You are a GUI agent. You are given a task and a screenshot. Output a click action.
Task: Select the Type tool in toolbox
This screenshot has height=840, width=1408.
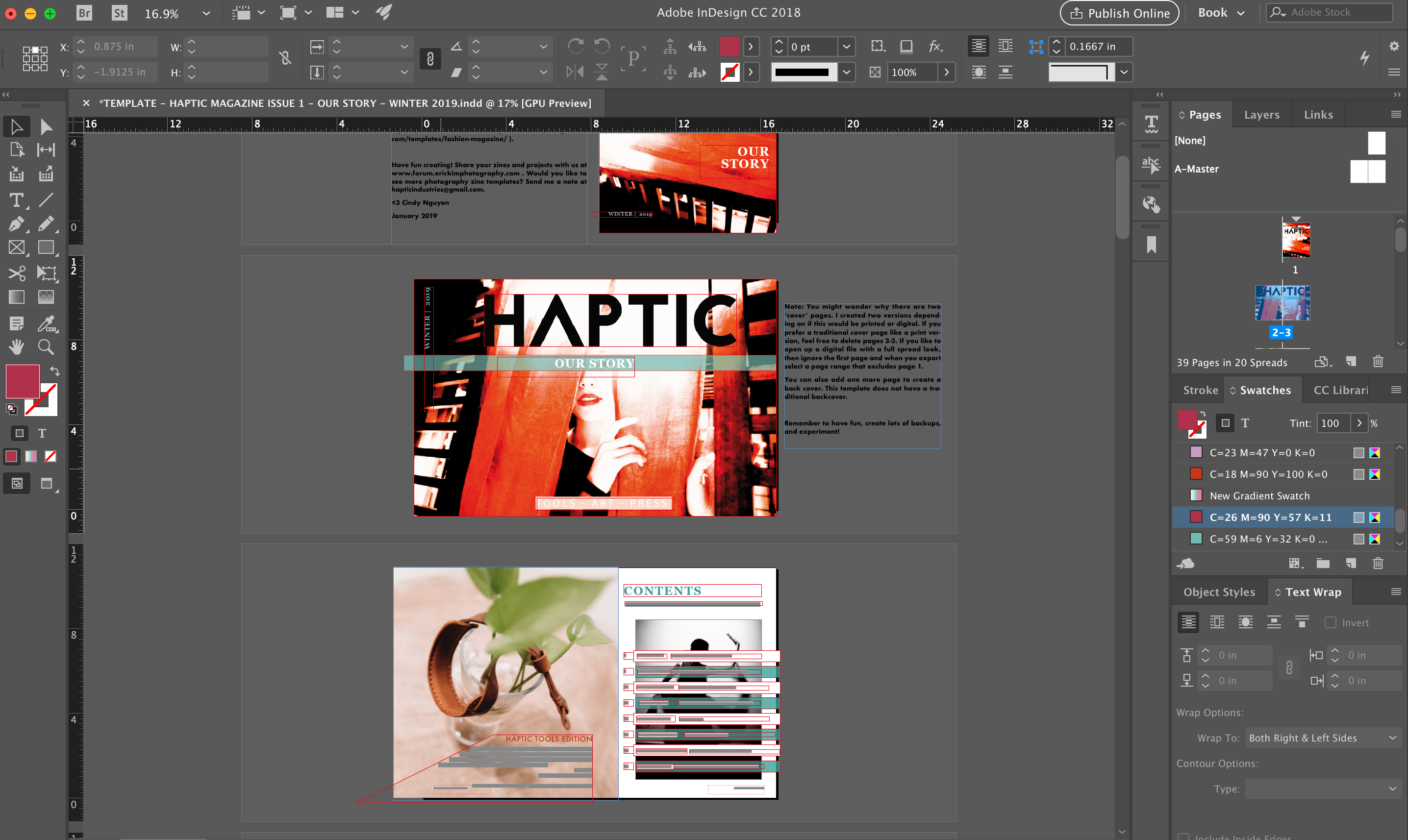[16, 200]
